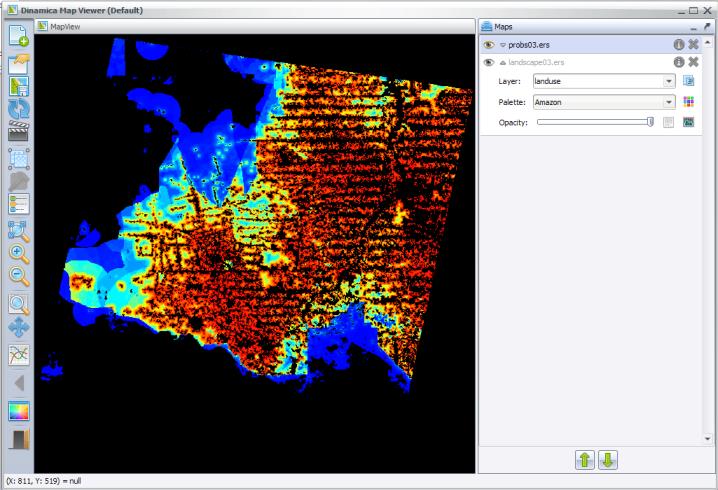Hide the probs03.ers map layer
The height and width of the screenshot is (490, 718).
tap(489, 45)
